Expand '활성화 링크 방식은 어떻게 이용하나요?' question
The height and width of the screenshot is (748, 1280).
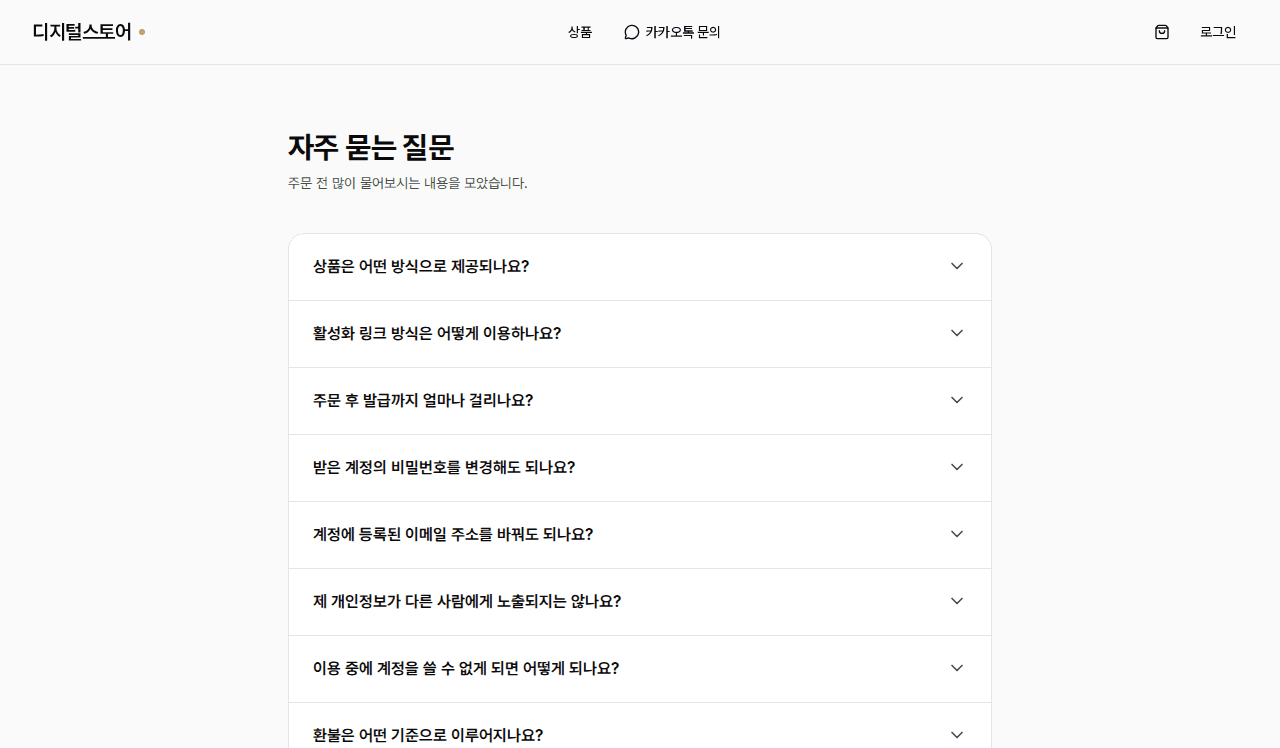coord(640,334)
